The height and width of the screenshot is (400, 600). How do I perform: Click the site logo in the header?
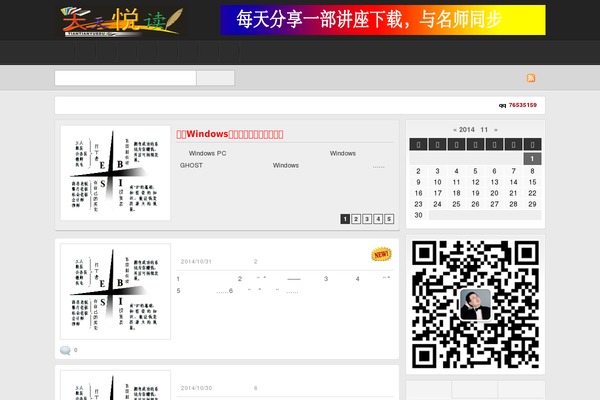[122, 21]
